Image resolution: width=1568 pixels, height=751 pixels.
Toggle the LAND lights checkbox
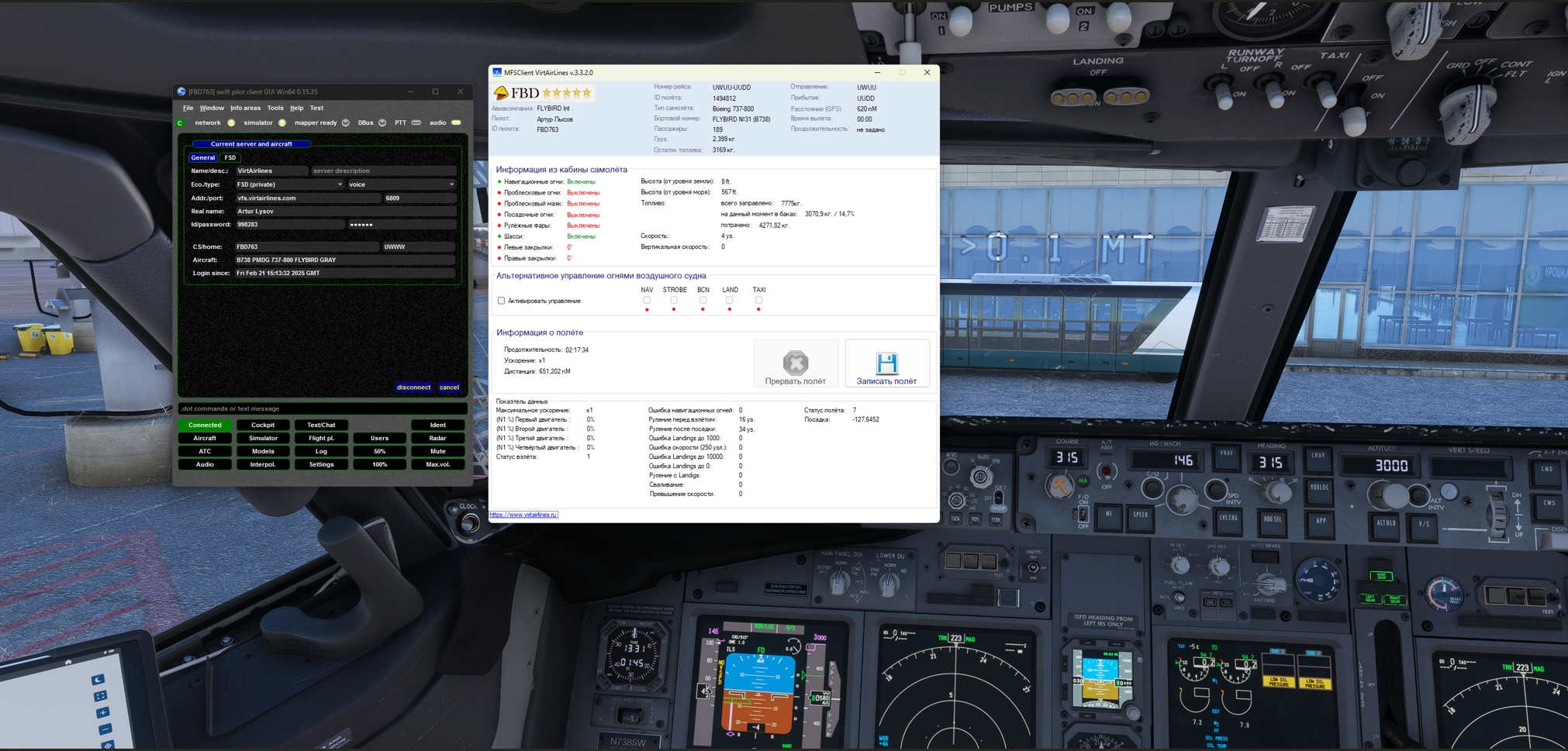click(x=729, y=300)
